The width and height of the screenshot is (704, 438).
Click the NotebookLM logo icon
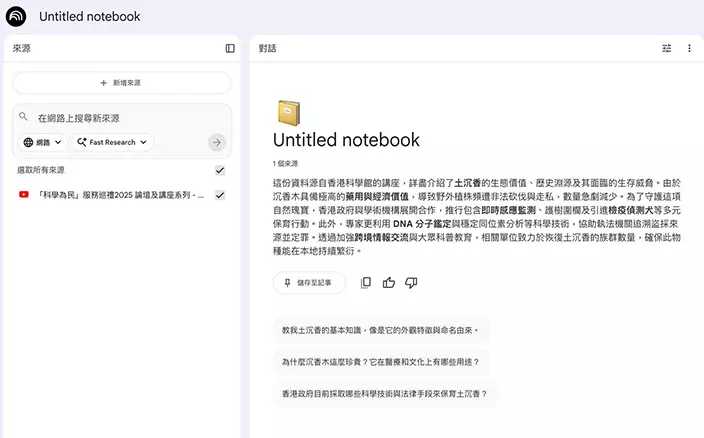16,16
